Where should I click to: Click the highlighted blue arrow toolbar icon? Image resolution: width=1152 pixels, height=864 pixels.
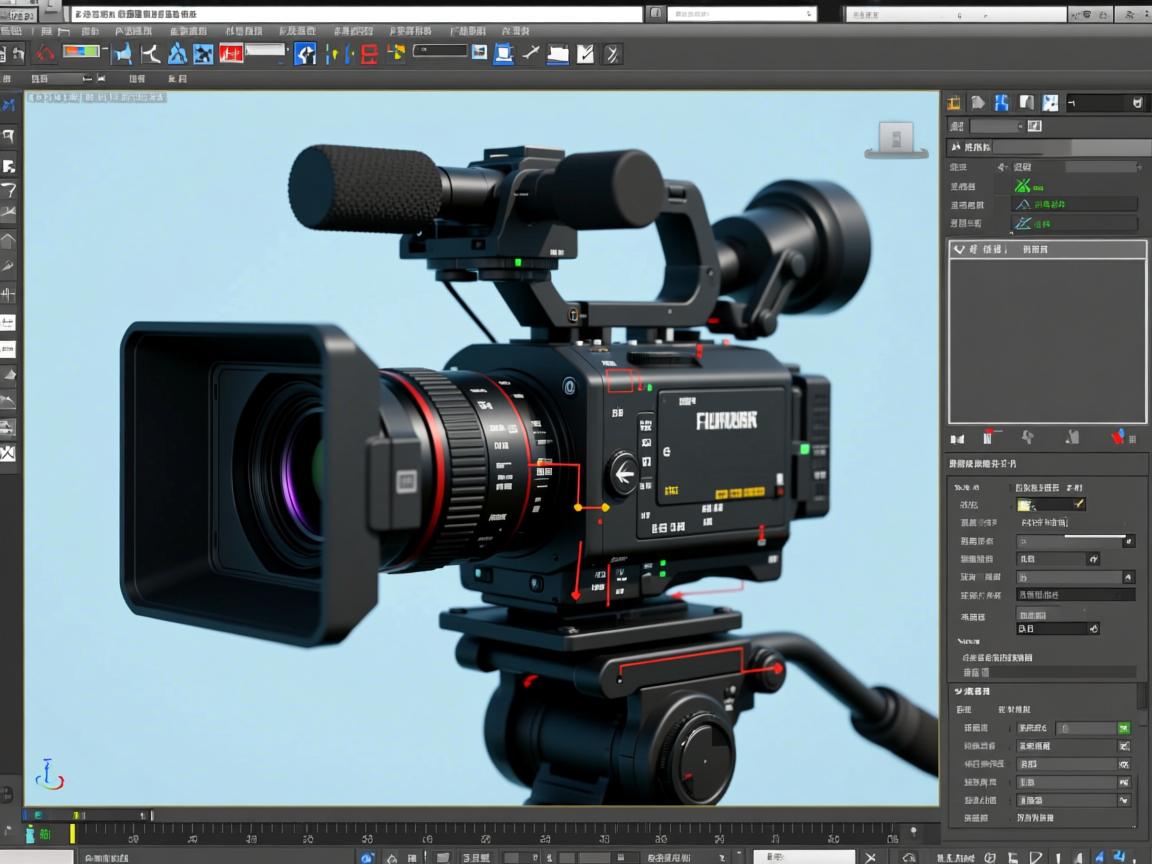tap(305, 54)
